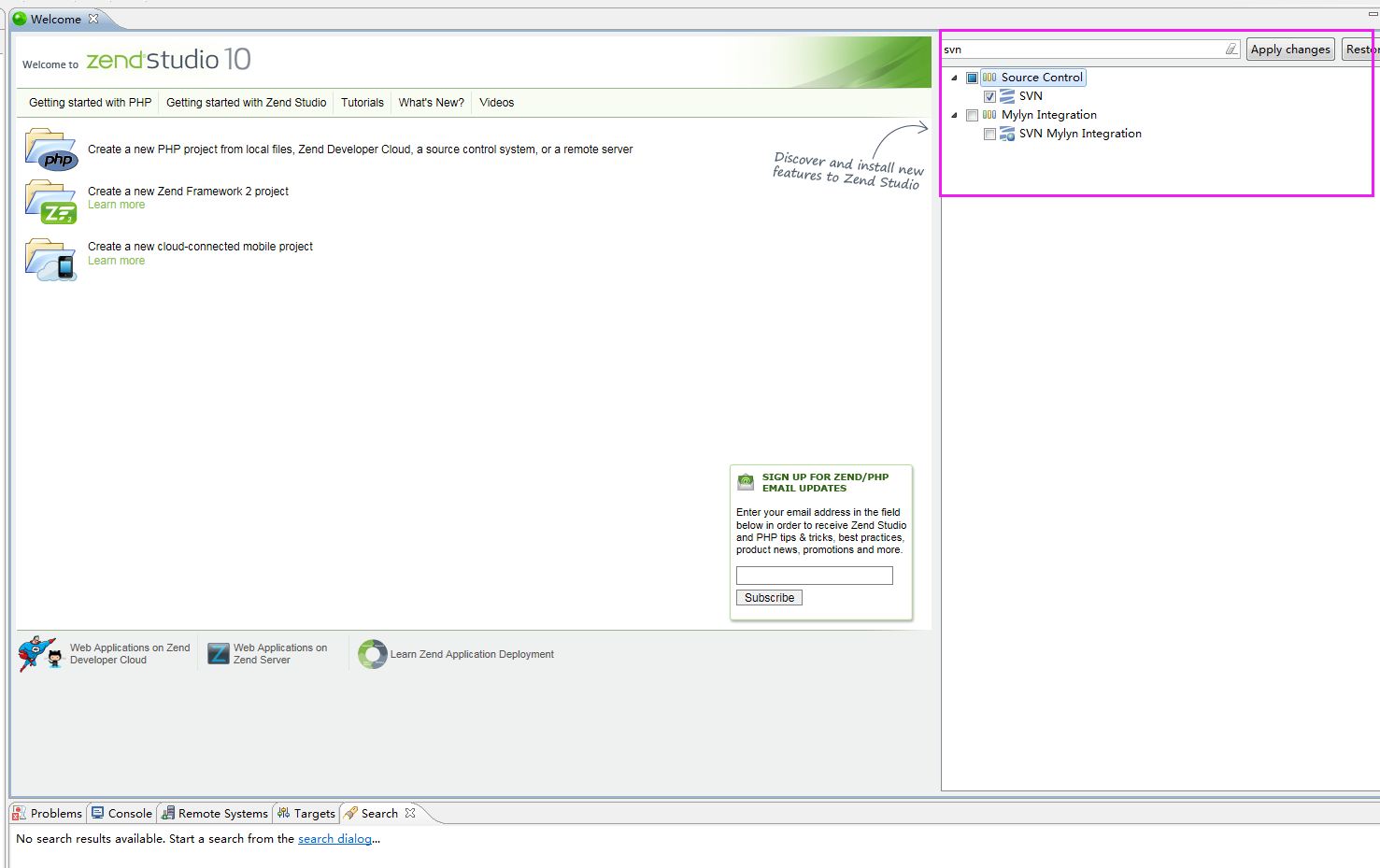This screenshot has height=868, width=1380.
Task: Click Create a new cloud-connected mobile project
Action: (200, 247)
